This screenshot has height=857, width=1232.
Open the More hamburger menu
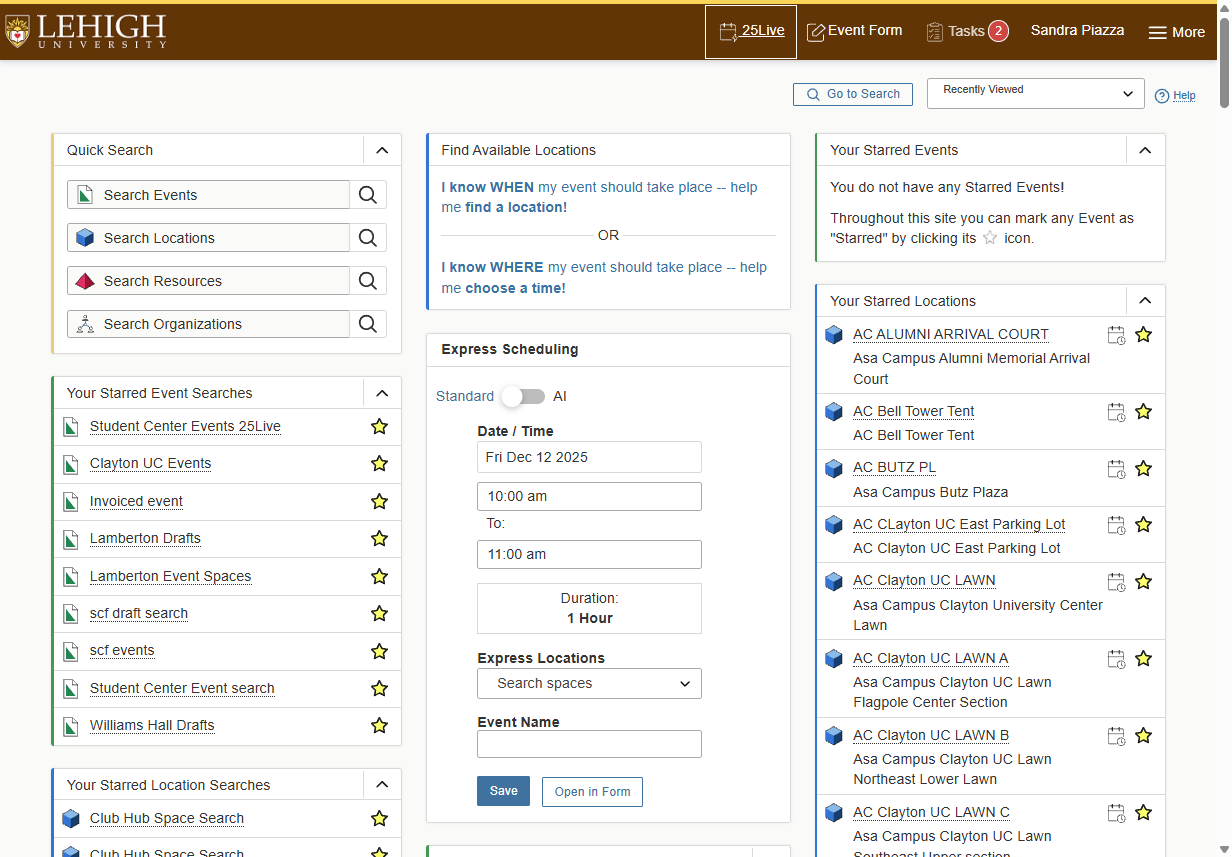click(x=1176, y=32)
